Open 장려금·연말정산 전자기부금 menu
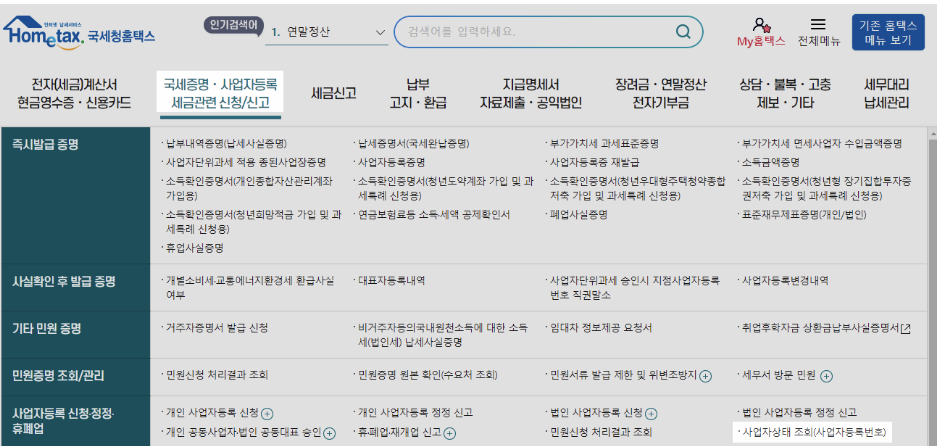Viewport: 937px width, 446px height. pos(661,94)
